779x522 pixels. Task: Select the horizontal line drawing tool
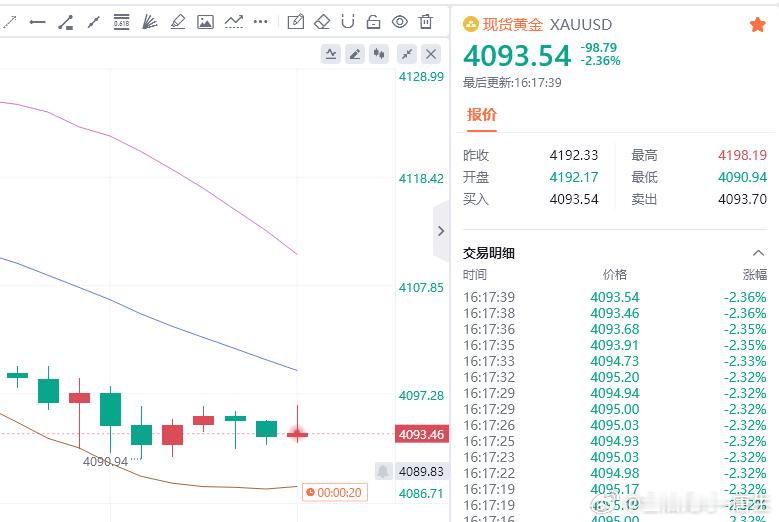point(37,22)
